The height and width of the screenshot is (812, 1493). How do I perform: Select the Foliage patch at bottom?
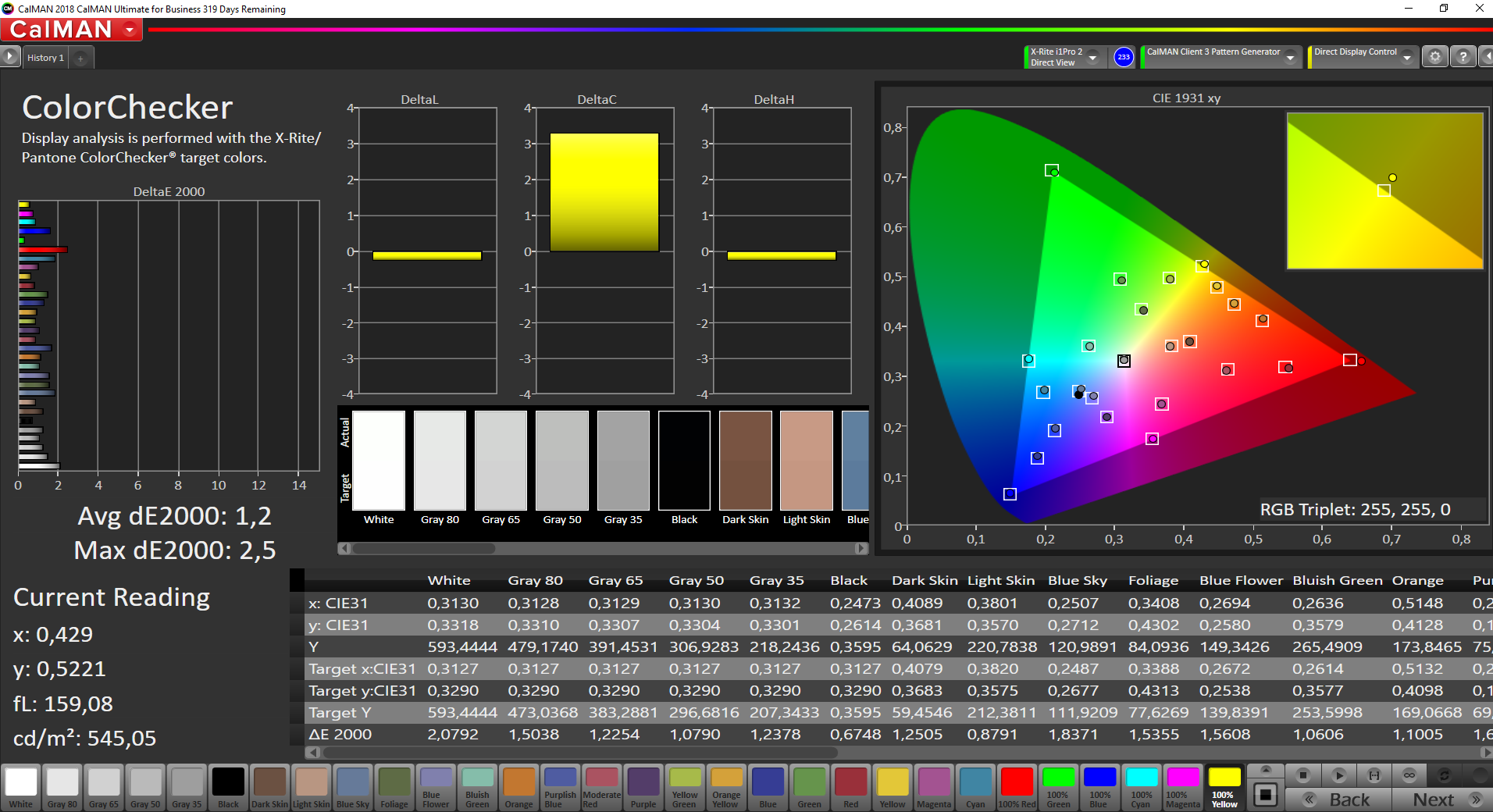point(394,788)
